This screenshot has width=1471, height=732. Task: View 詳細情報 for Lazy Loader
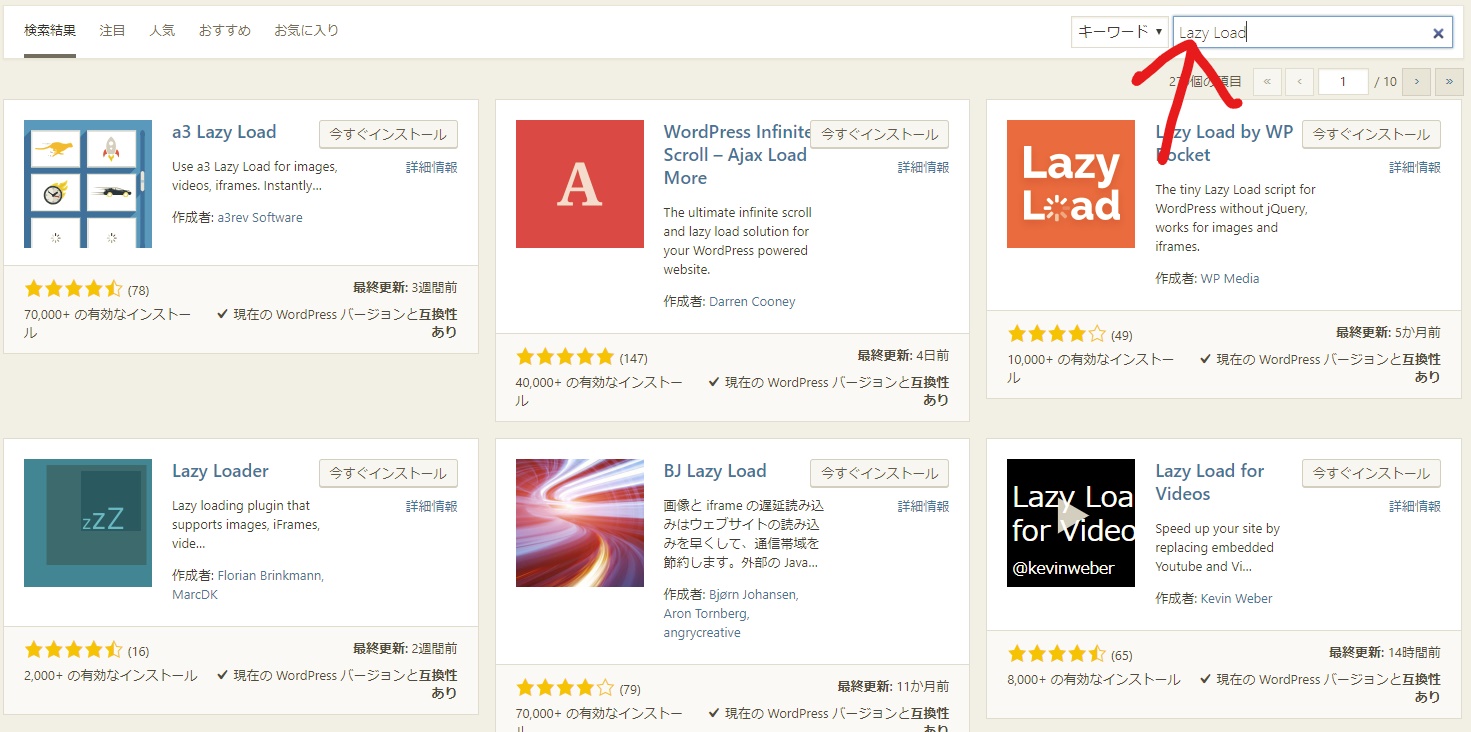[x=432, y=506]
